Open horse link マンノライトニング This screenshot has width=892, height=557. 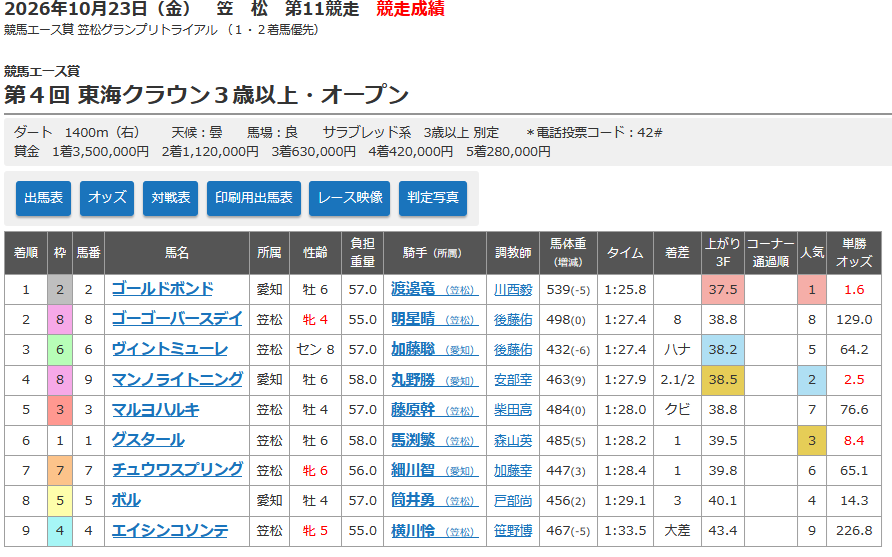177,379
